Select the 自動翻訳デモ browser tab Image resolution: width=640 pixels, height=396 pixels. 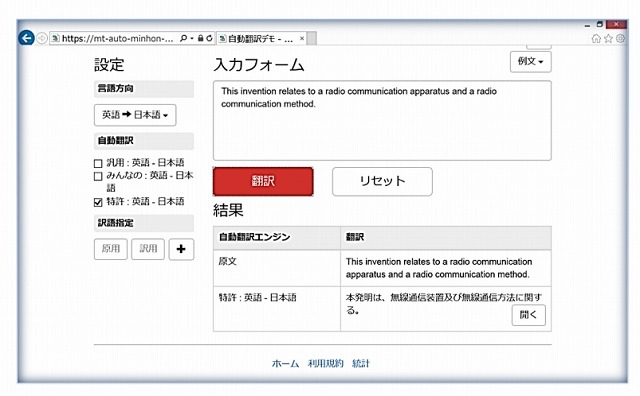coord(261,38)
